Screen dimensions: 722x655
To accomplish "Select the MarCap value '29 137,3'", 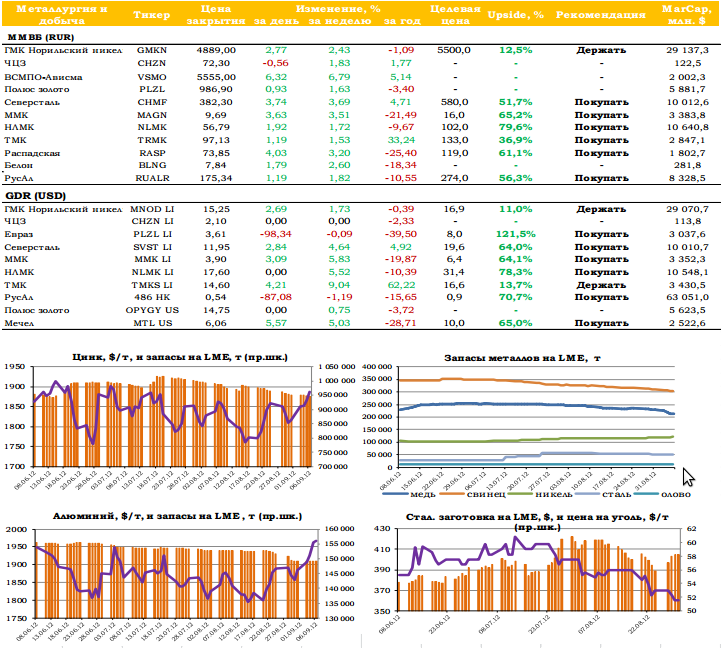I will pos(687,50).
